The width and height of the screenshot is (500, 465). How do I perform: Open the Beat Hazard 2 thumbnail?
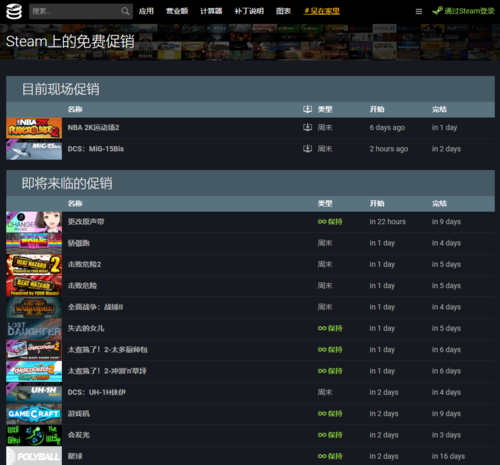(x=34, y=265)
